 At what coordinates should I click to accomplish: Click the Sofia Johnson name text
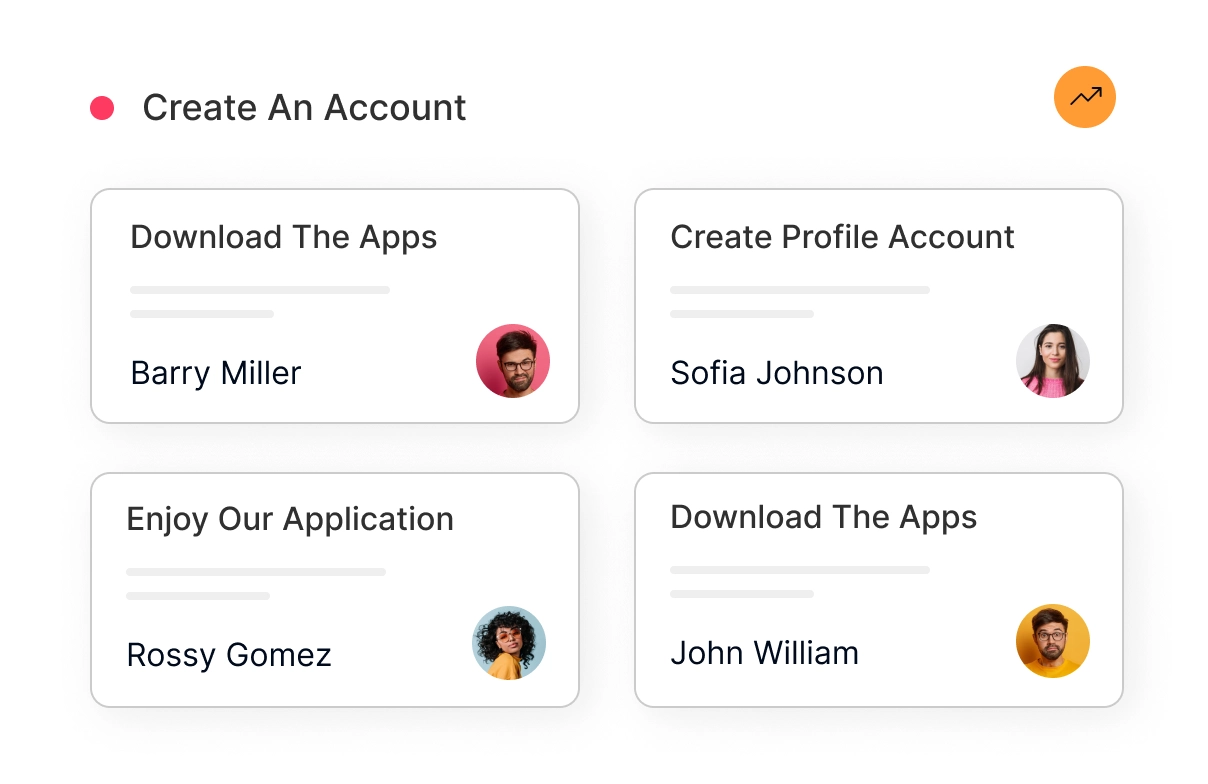pyautogui.click(x=777, y=373)
